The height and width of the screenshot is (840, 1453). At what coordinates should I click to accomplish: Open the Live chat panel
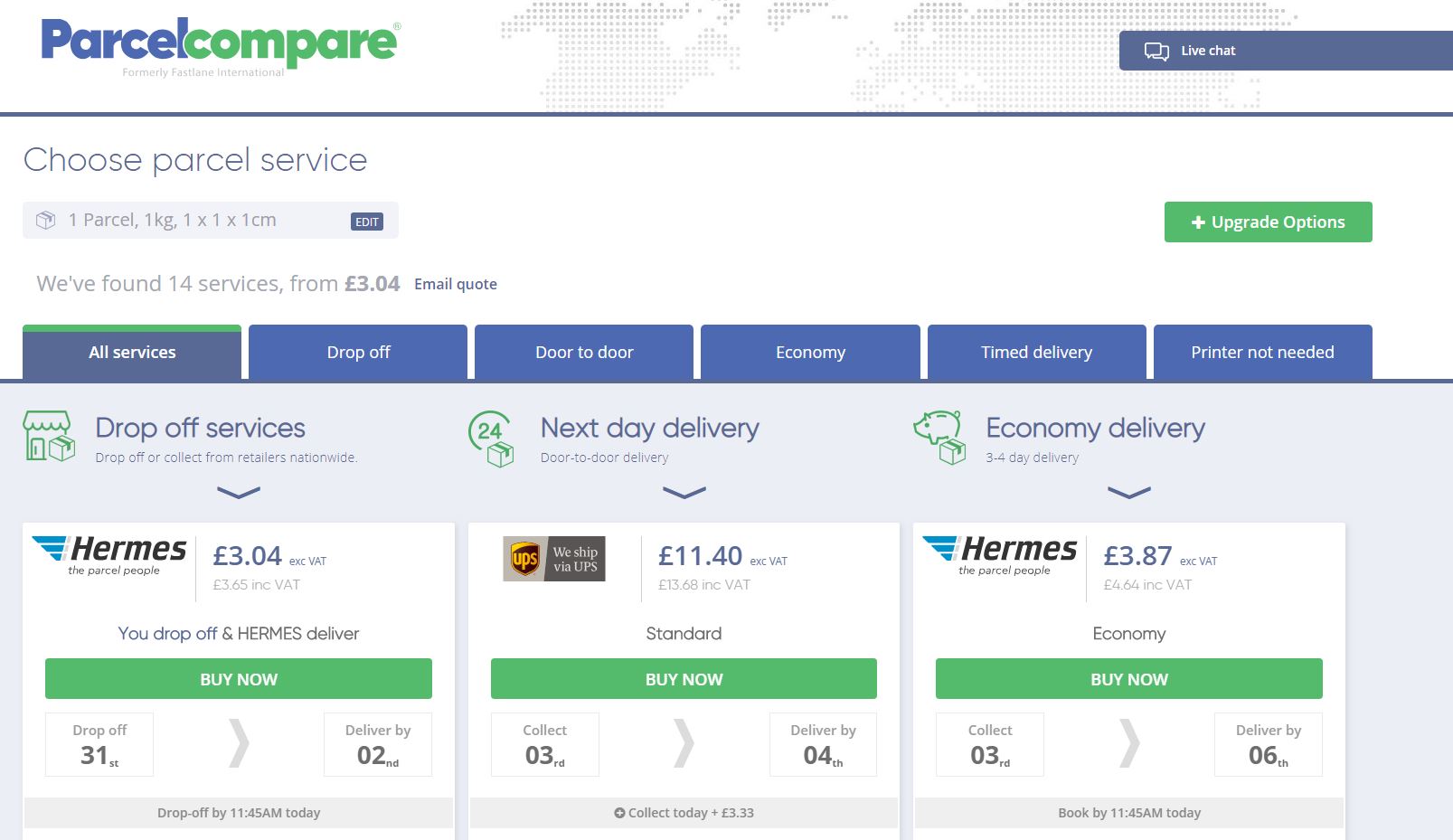pyautogui.click(x=1286, y=51)
